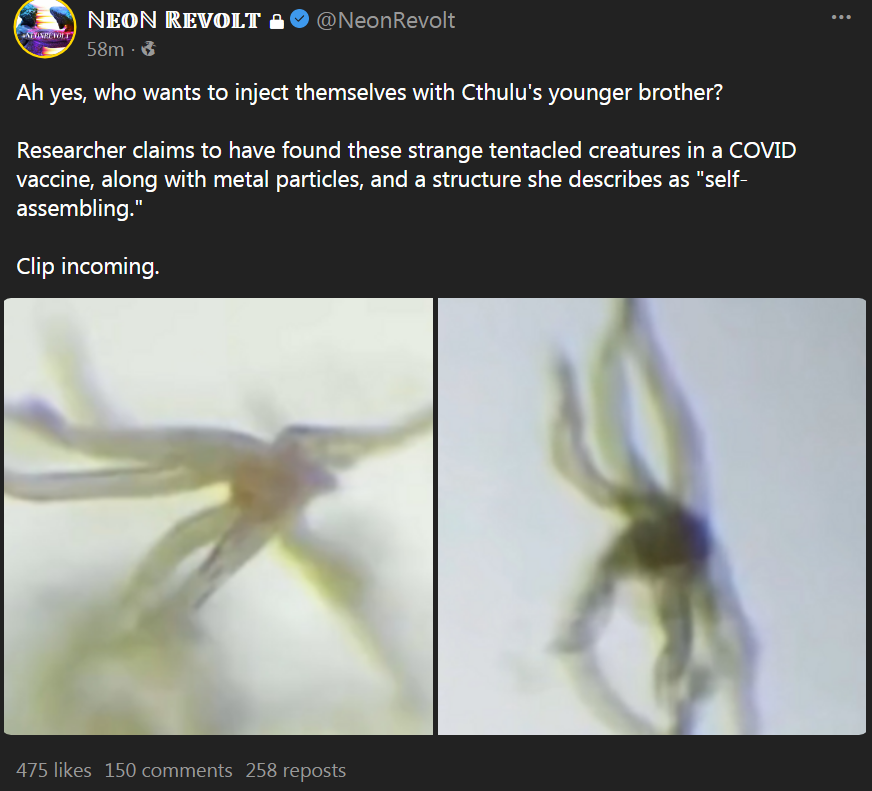This screenshot has height=791, width=872.
Task: View the 258 reposts list
Action: pyautogui.click(x=296, y=770)
